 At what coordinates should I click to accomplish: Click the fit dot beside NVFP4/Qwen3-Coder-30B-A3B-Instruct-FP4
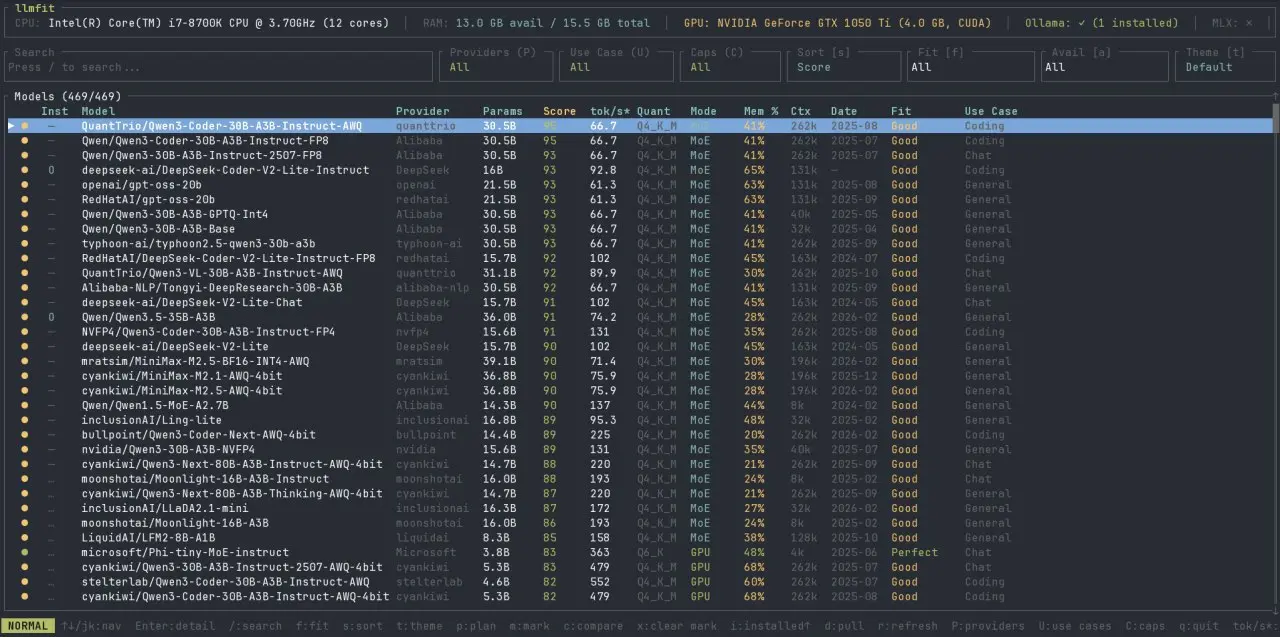[x=25, y=332]
